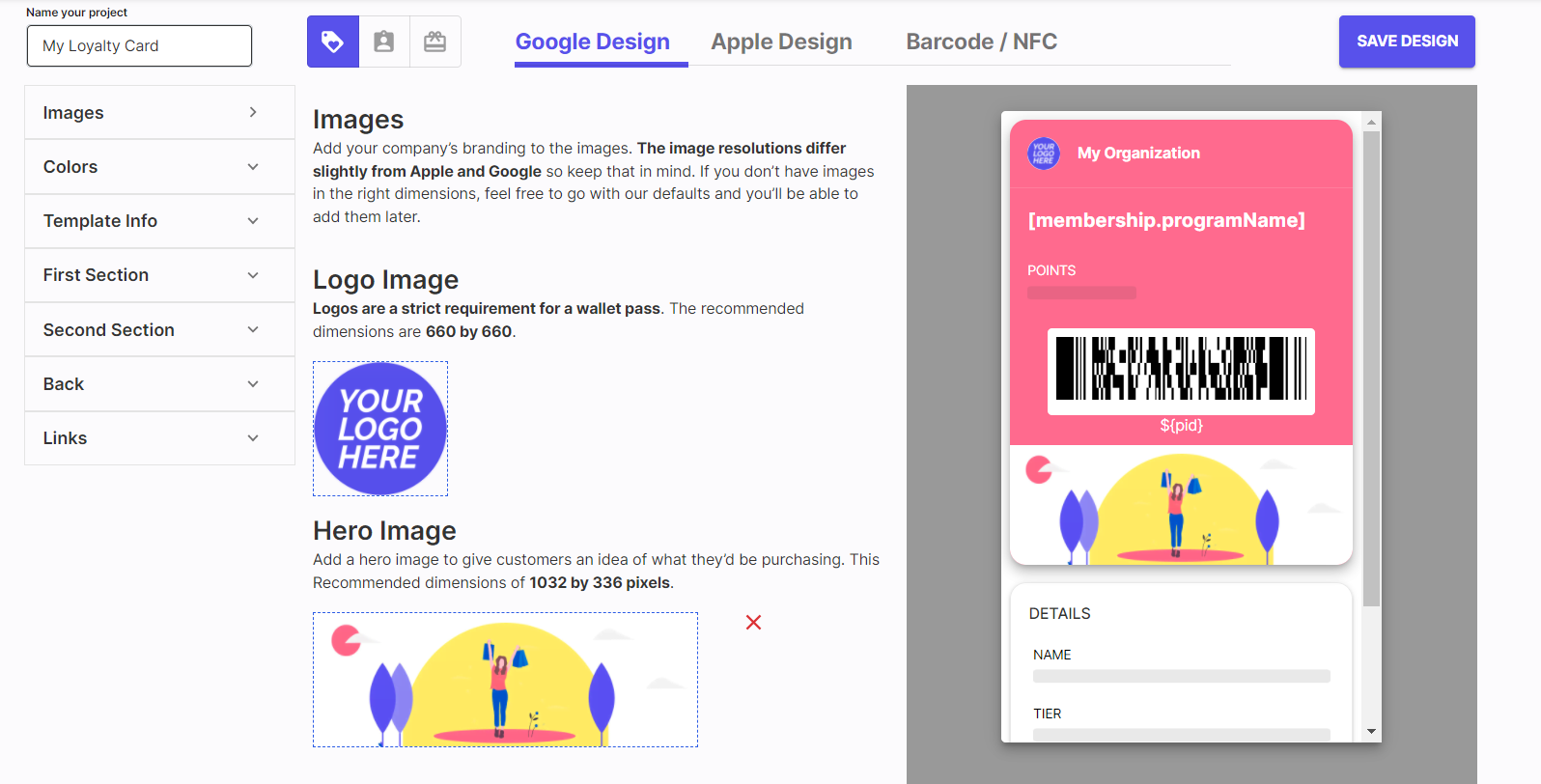The height and width of the screenshot is (784, 1541).
Task: Click the 'POINTS' label in preview
Action: pyautogui.click(x=1051, y=270)
